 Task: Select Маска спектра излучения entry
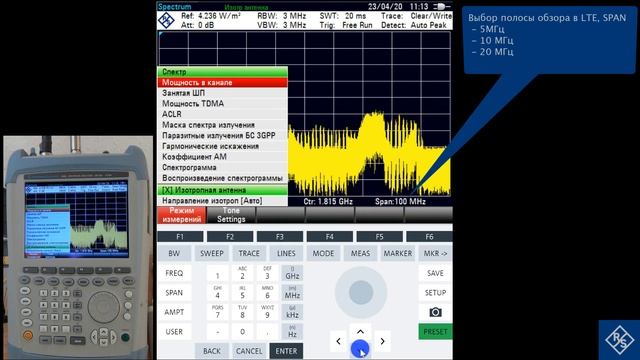coord(222,125)
